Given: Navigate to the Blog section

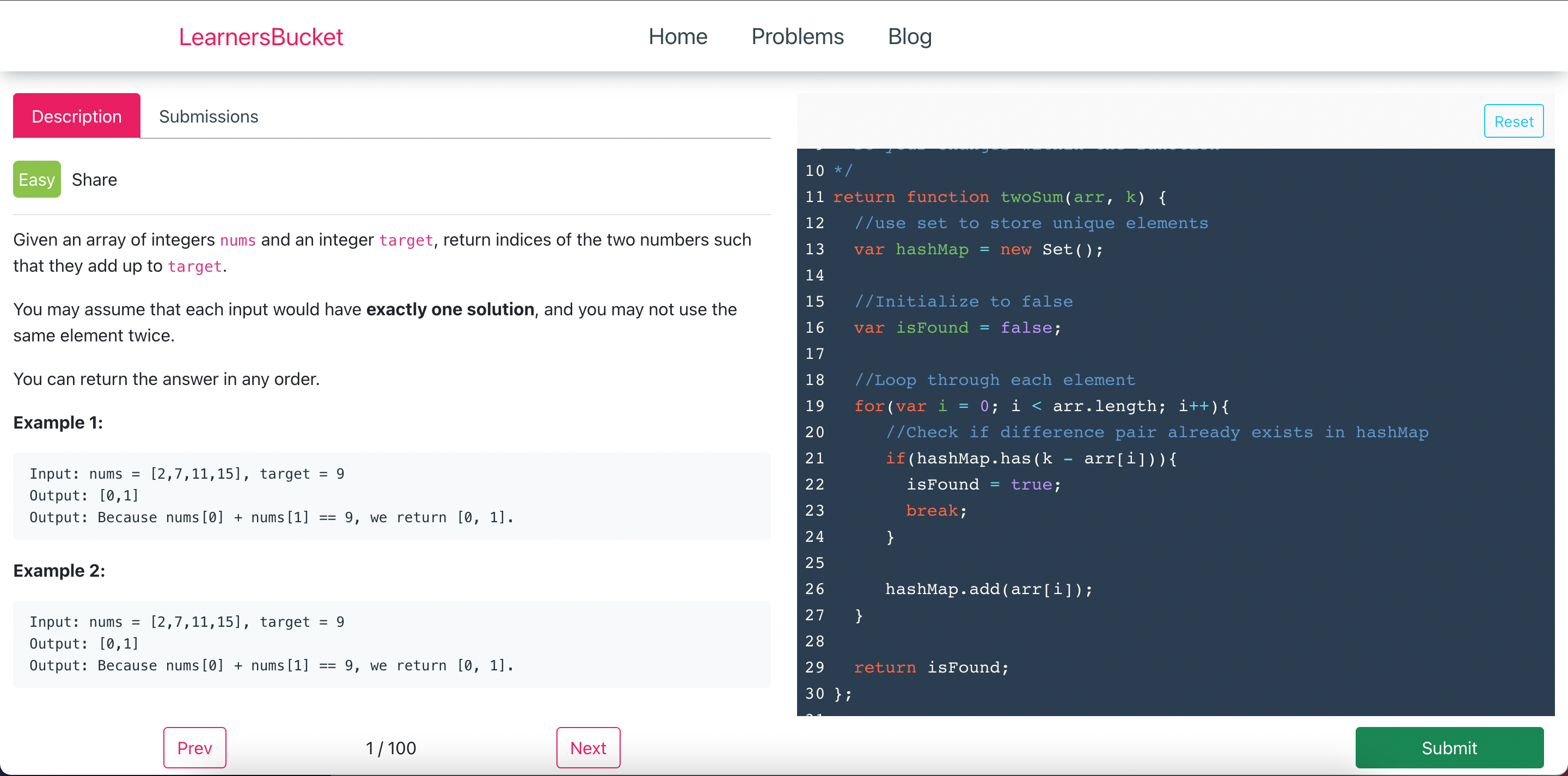Looking at the screenshot, I should 910,36.
